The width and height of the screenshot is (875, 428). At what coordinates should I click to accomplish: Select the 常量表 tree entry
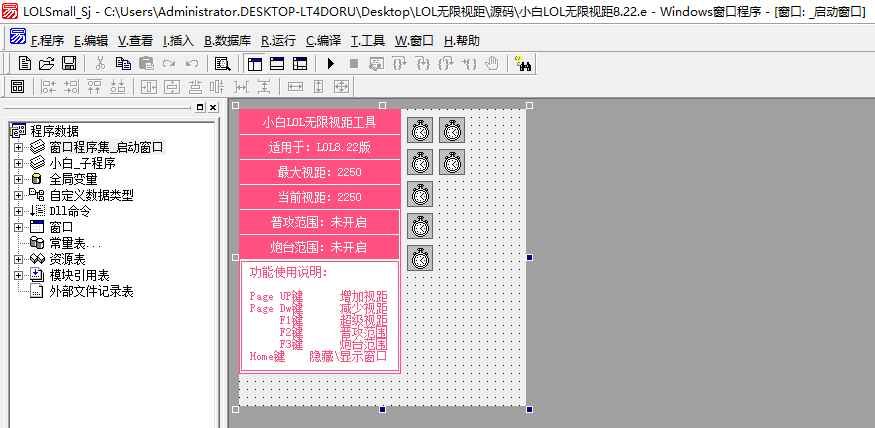click(75, 243)
